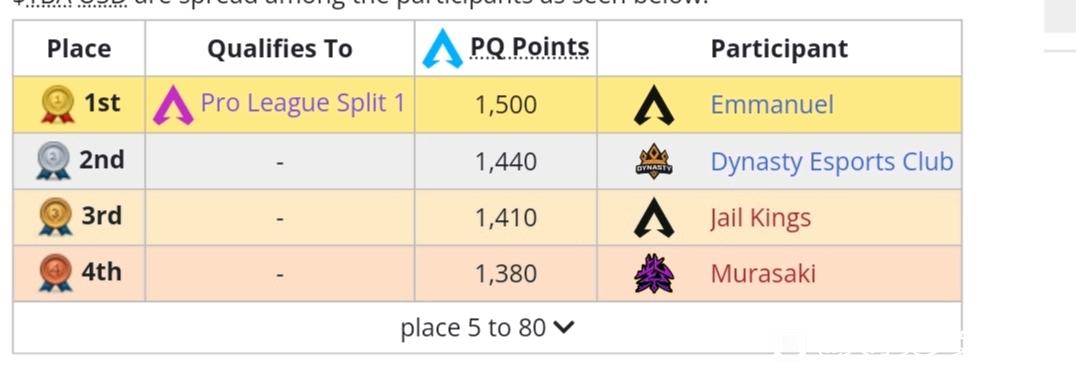Screen dimensions: 1076x373
Task: Open the Dynasty Esports Club page
Action: click(832, 162)
